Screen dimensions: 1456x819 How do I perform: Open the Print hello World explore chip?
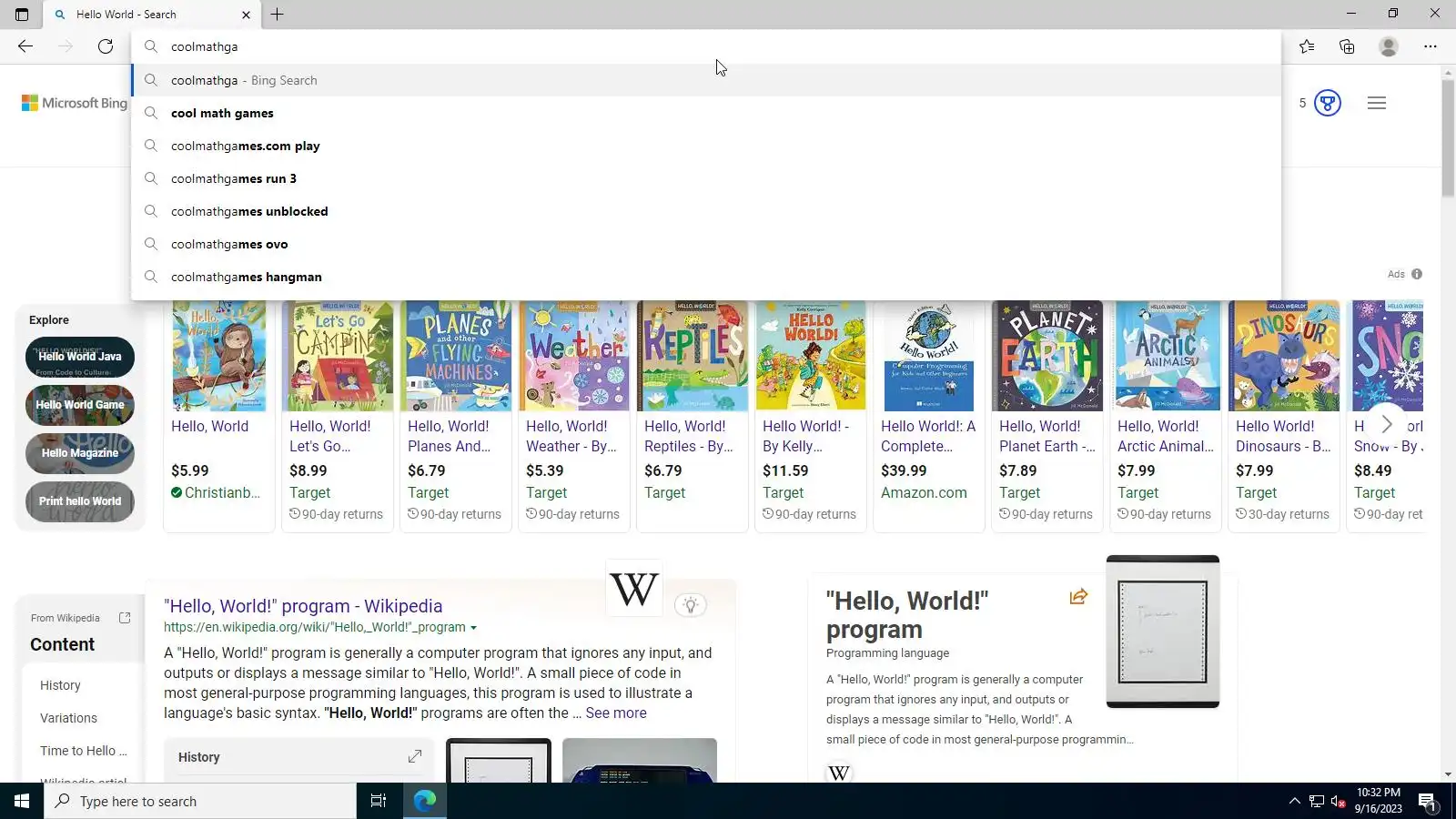pos(80,501)
